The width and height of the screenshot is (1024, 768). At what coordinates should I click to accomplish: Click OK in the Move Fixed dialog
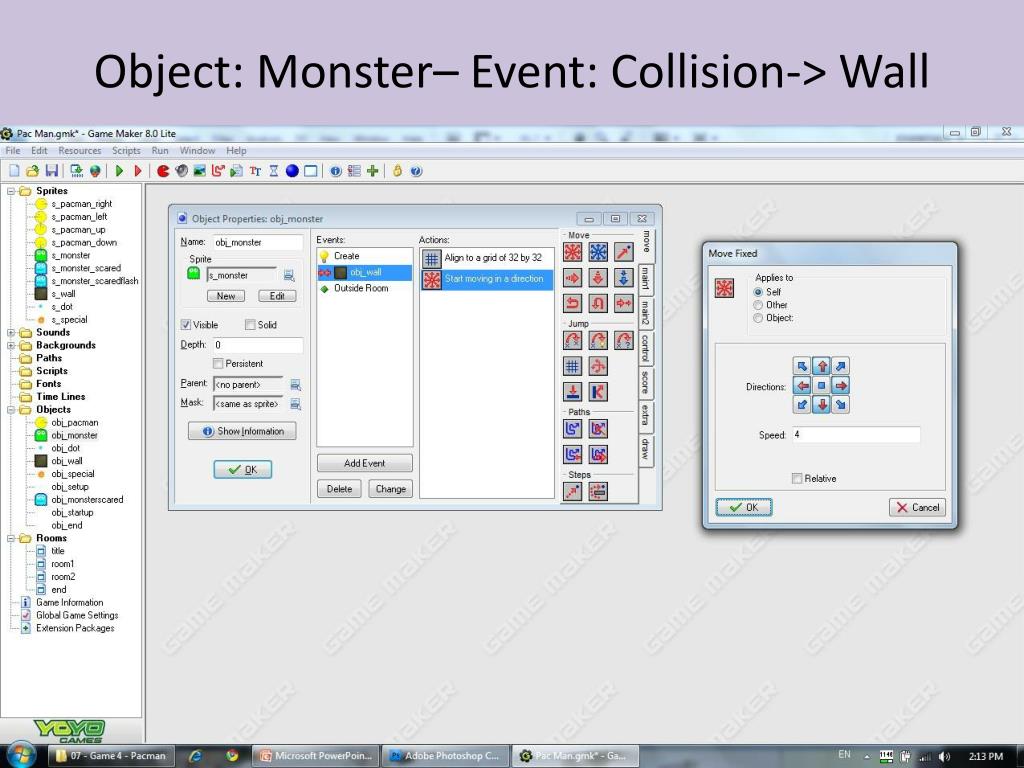pos(744,507)
